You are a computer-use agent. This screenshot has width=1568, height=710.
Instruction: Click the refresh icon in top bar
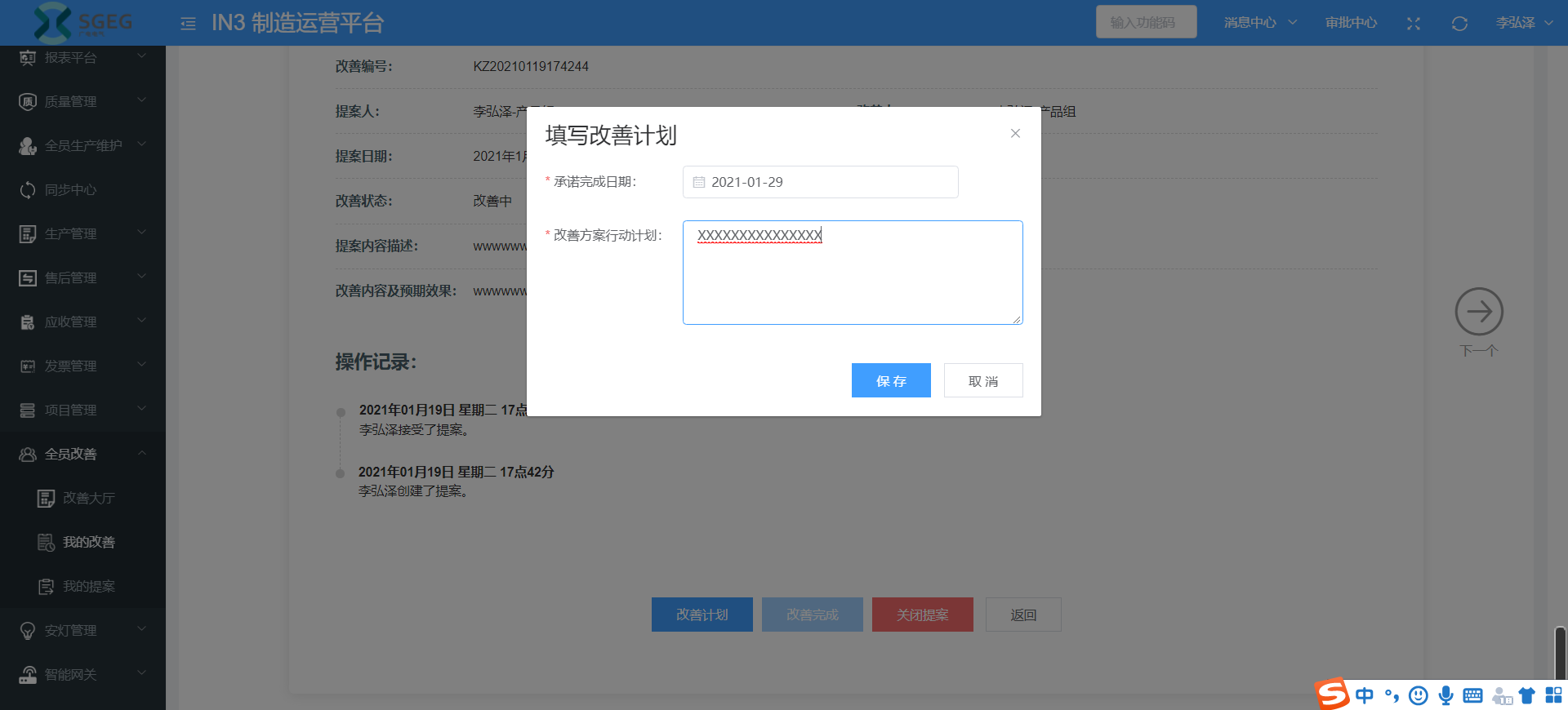pyautogui.click(x=1459, y=24)
